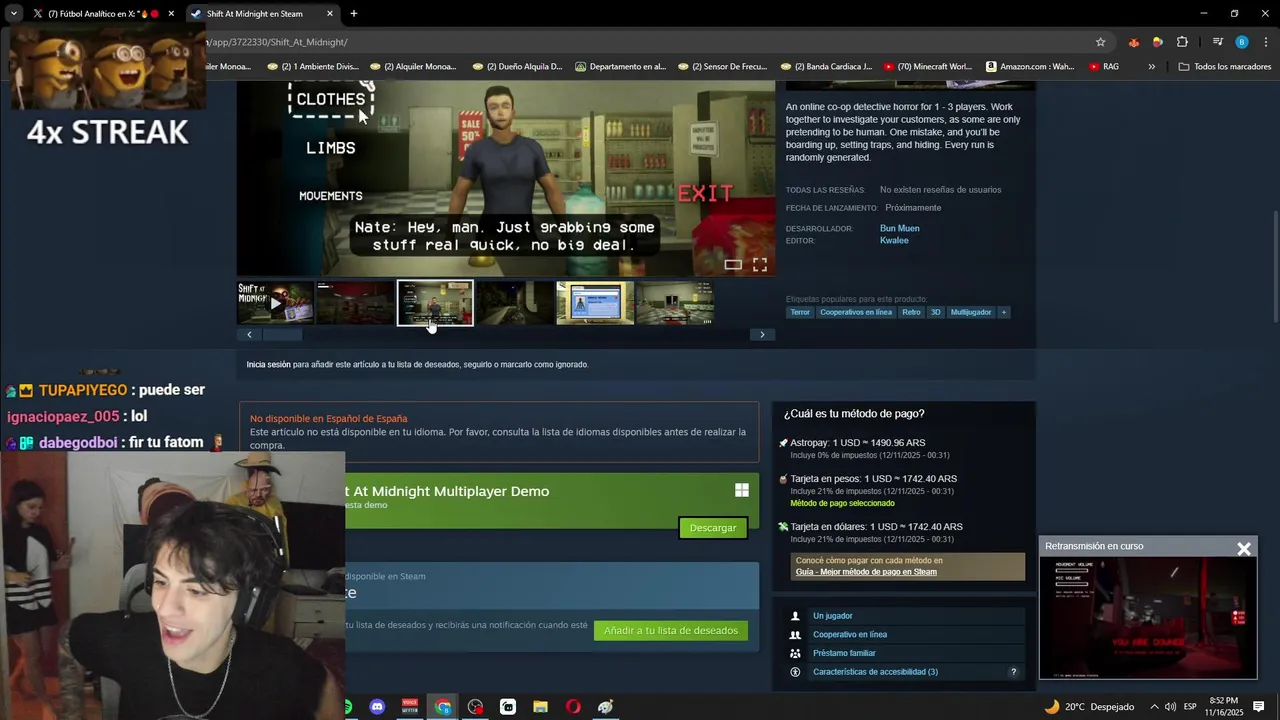
Task: Open the Todos los marcadores folder
Action: coord(1224,67)
